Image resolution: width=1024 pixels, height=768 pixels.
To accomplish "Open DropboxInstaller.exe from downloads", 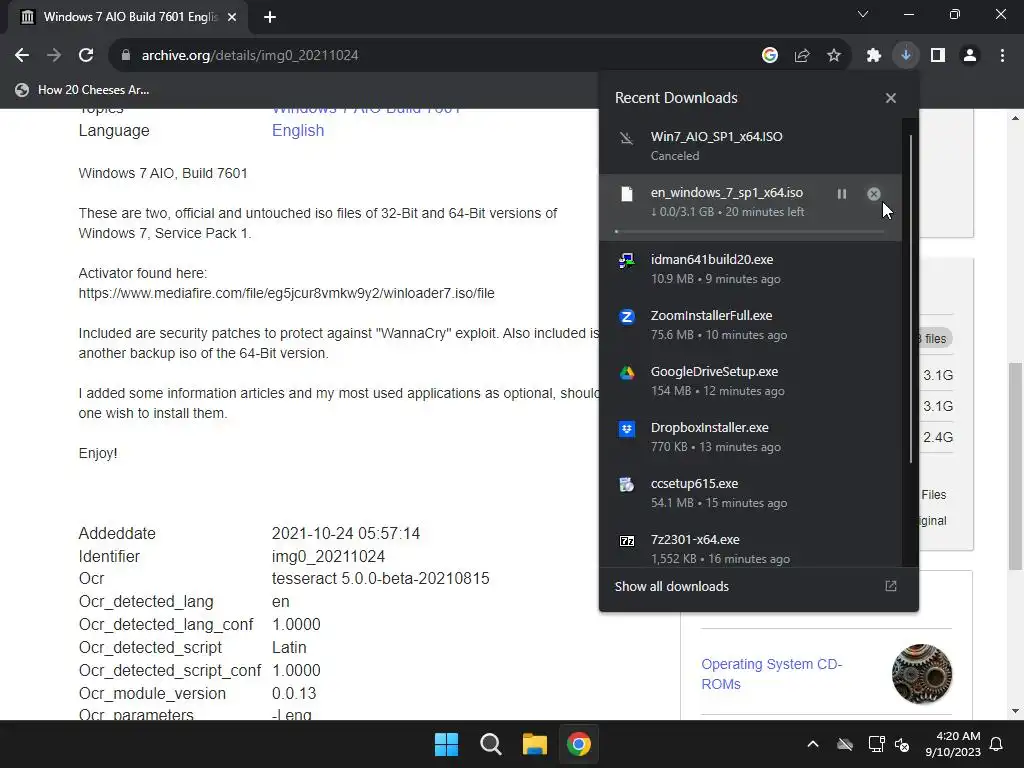I will coord(751,437).
